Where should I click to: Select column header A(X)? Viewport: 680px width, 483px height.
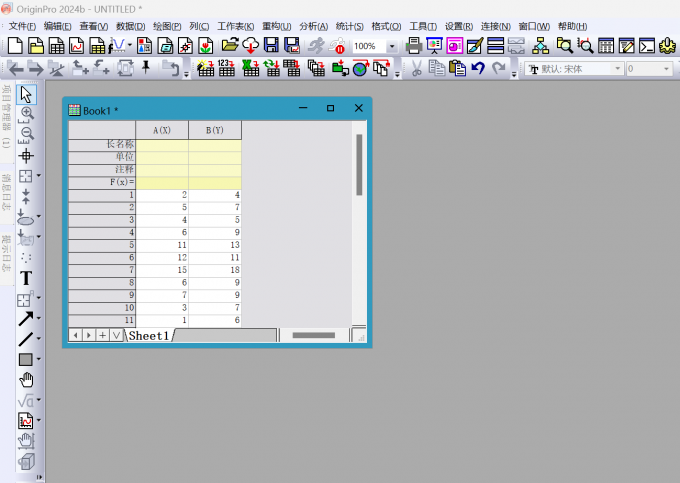162,130
